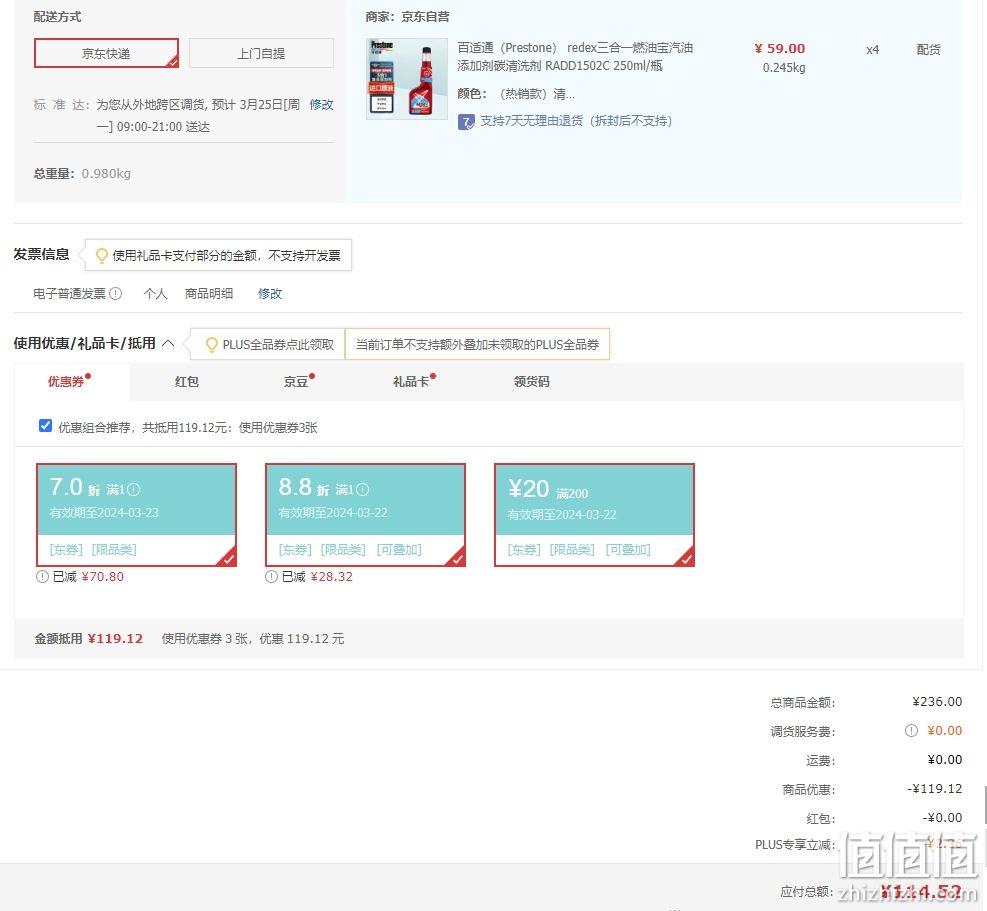Click info icon beside 已减 ¥70.80
Screen dimensions: 987x911
(x=42, y=577)
